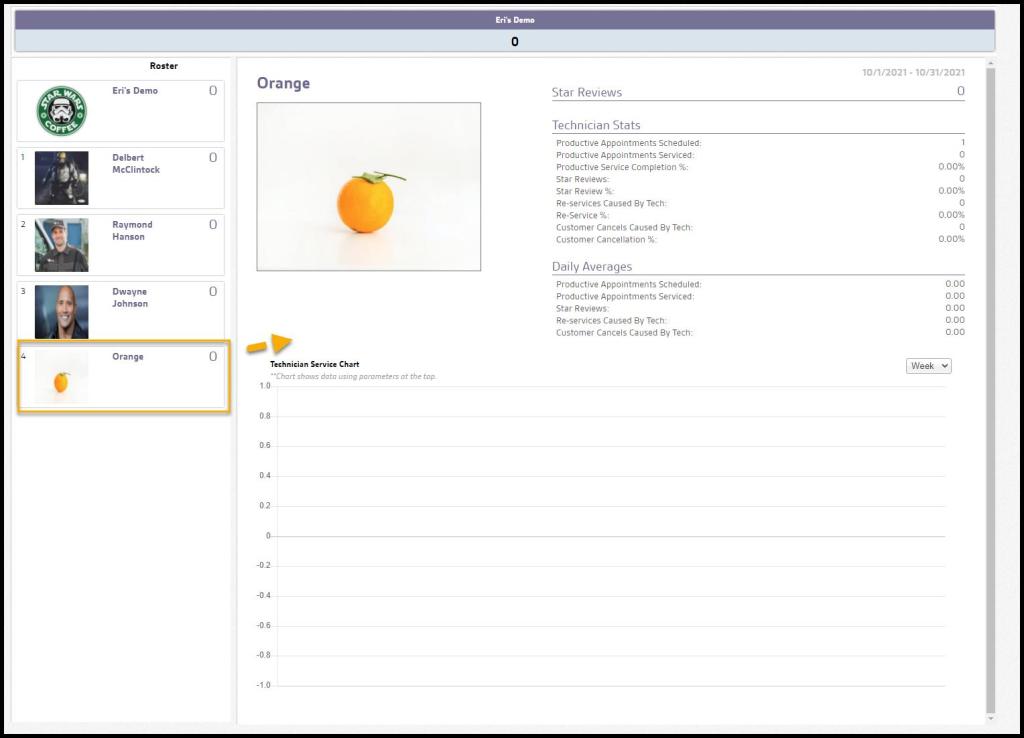Pick Raymond Hanson from the roster list
The width and height of the screenshot is (1024, 738).
[x=132, y=231]
